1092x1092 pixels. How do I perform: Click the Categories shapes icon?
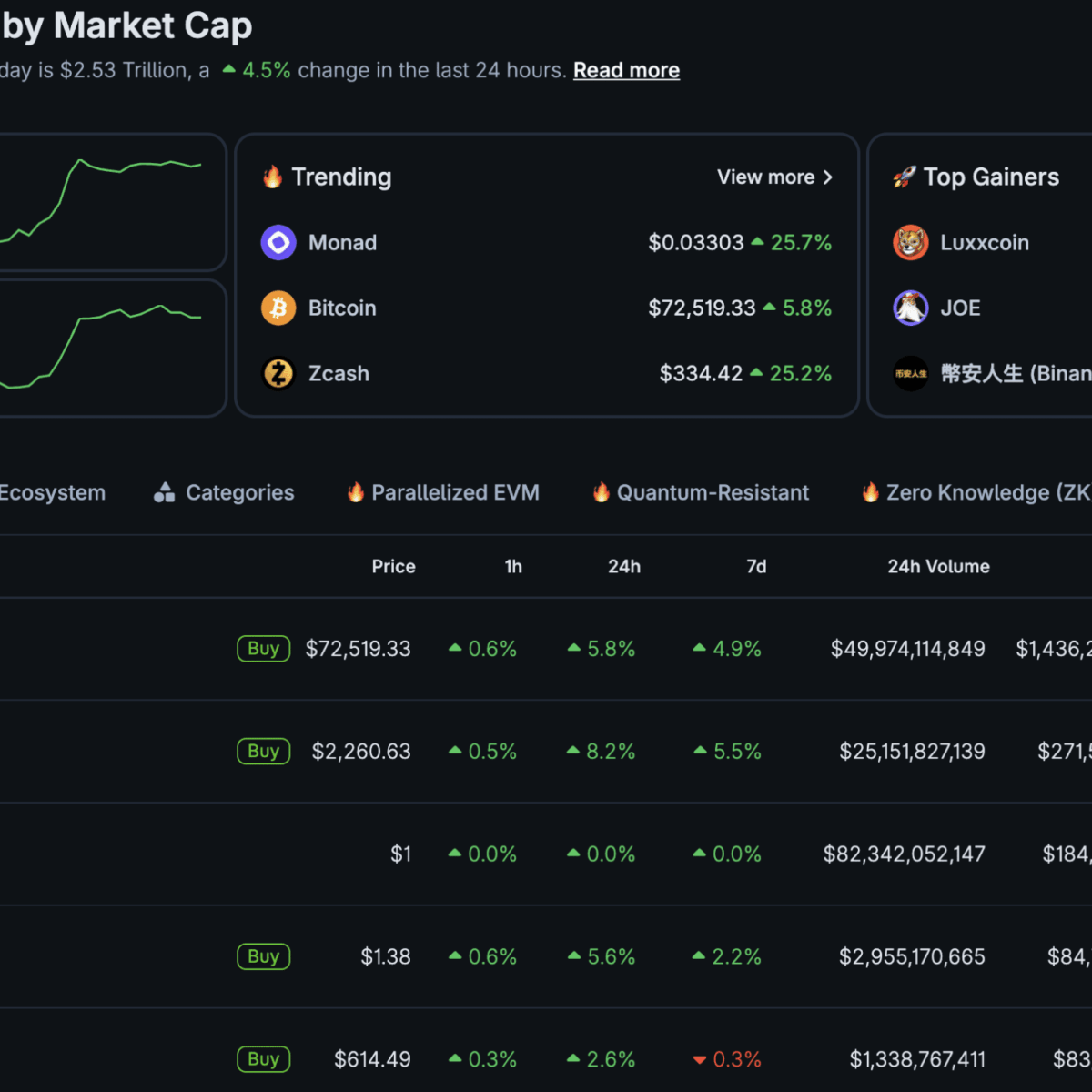click(165, 492)
